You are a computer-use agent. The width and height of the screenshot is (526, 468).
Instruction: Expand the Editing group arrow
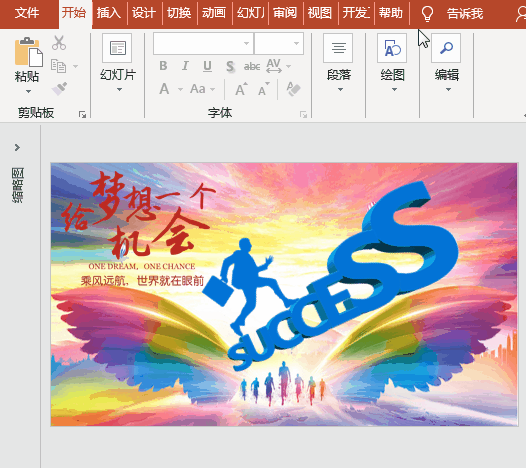448,90
